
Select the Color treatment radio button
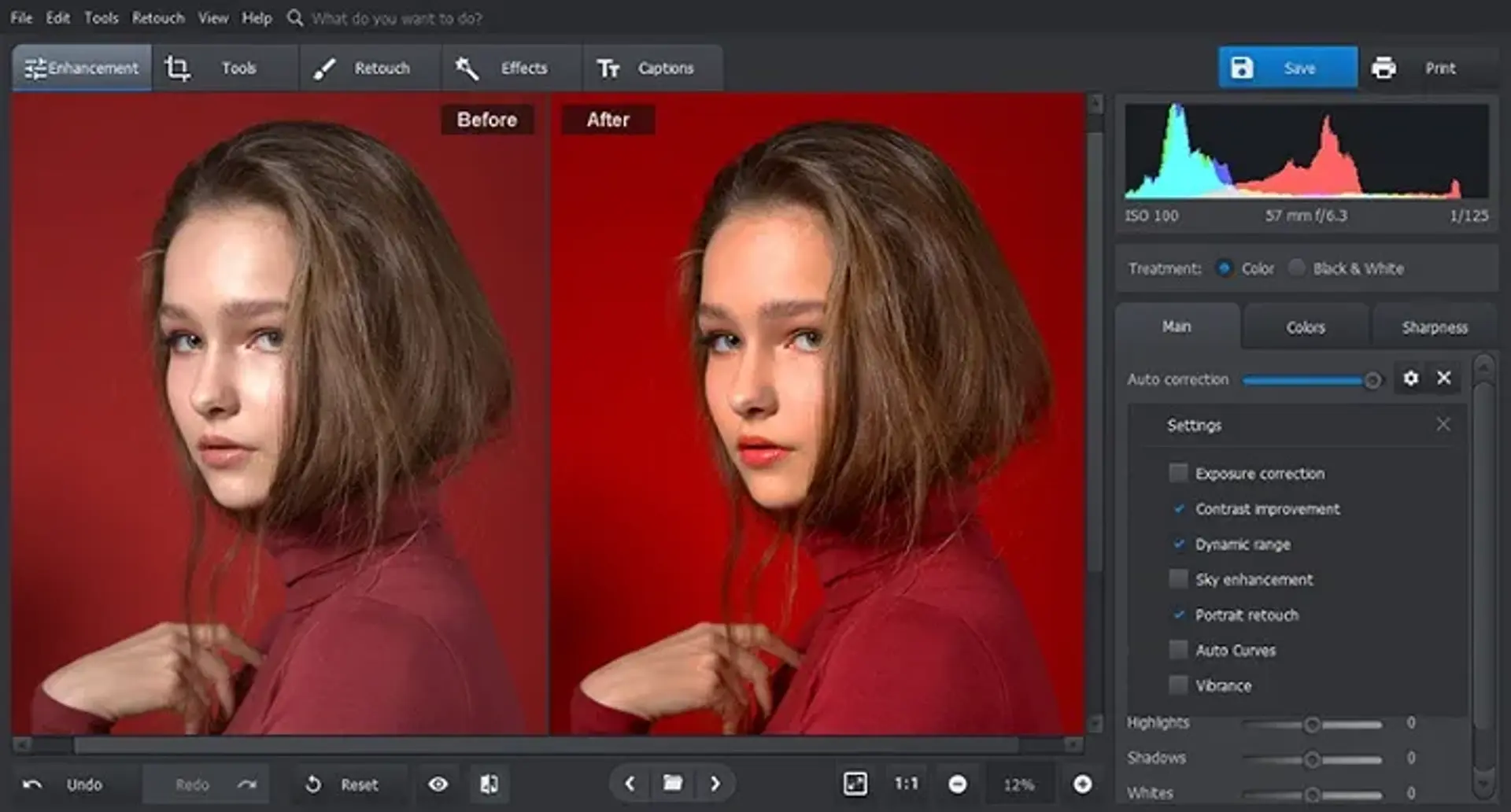(x=1224, y=268)
